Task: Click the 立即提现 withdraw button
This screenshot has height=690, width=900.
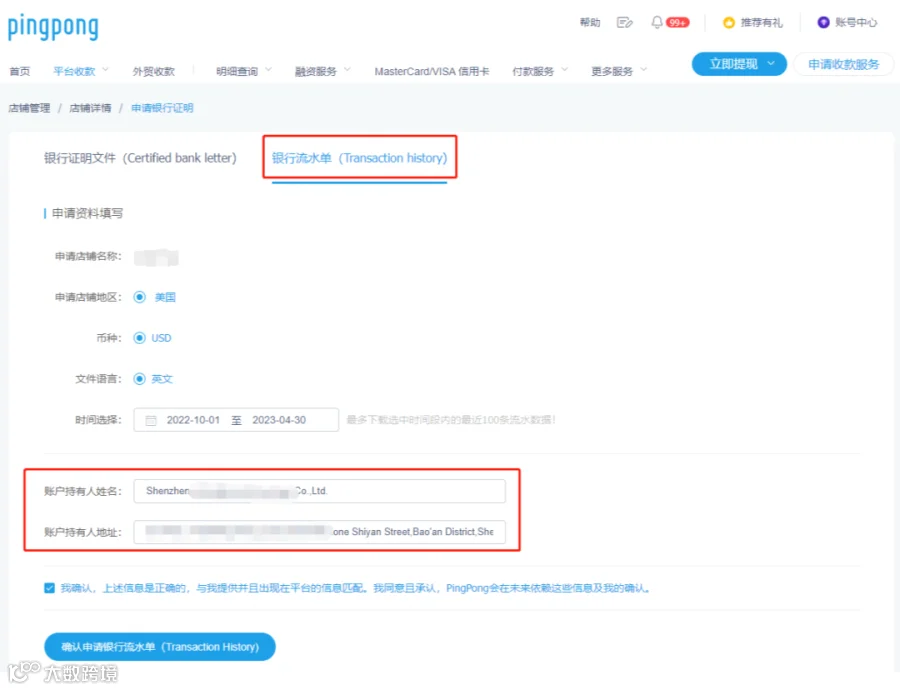Action: [738, 63]
